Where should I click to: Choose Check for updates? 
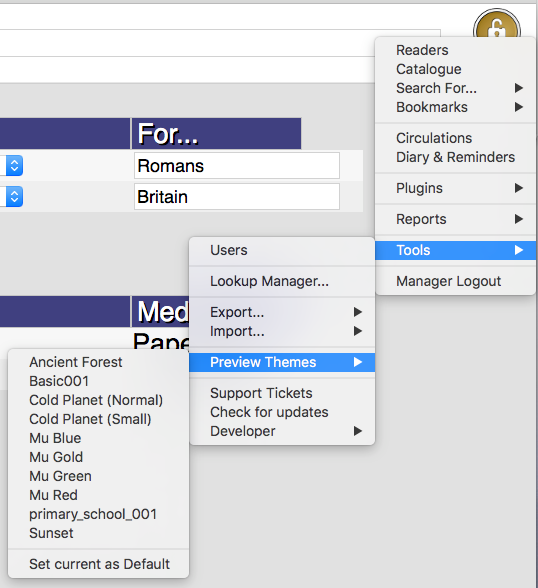click(269, 412)
